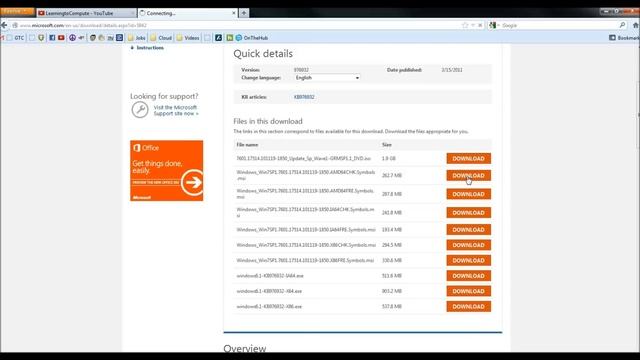The image size is (640, 360).
Task: Open the KB976932 article link
Action: point(304,97)
